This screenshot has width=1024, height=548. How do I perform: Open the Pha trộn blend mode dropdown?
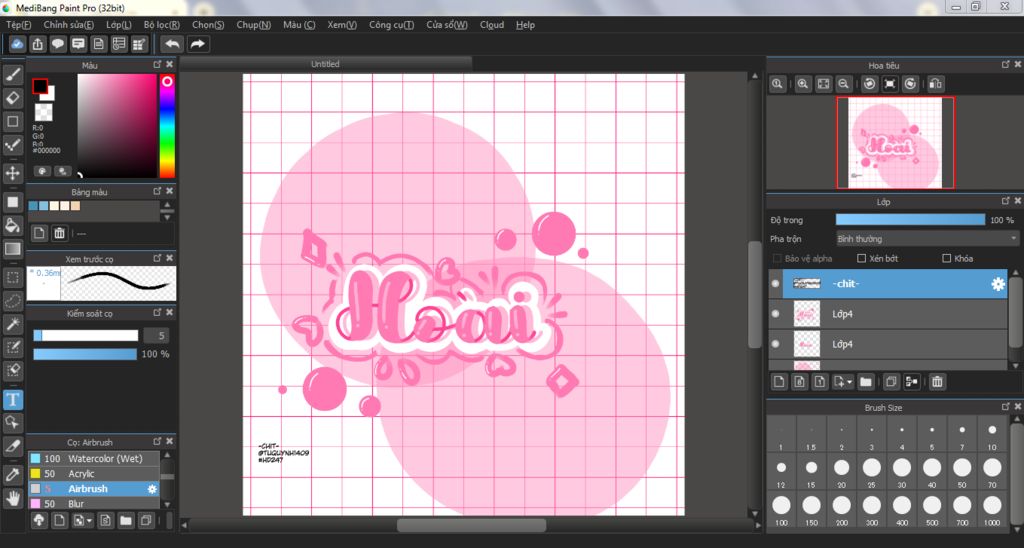(927, 239)
